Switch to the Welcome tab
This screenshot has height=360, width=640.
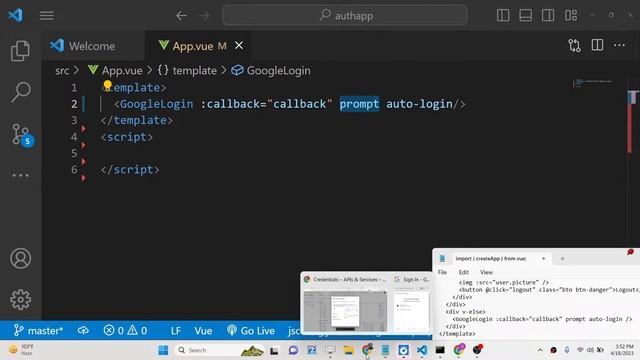click(x=93, y=46)
